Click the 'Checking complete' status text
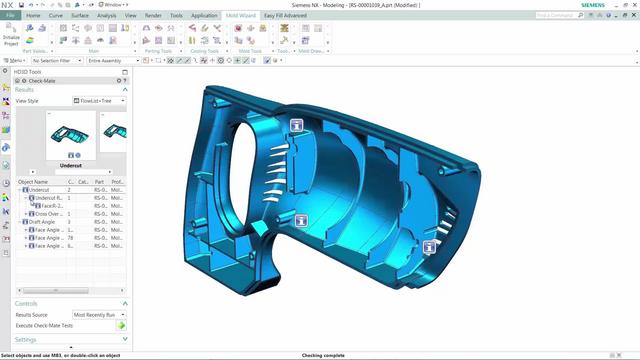Image resolution: width=640 pixels, height=360 pixels. (x=323, y=356)
